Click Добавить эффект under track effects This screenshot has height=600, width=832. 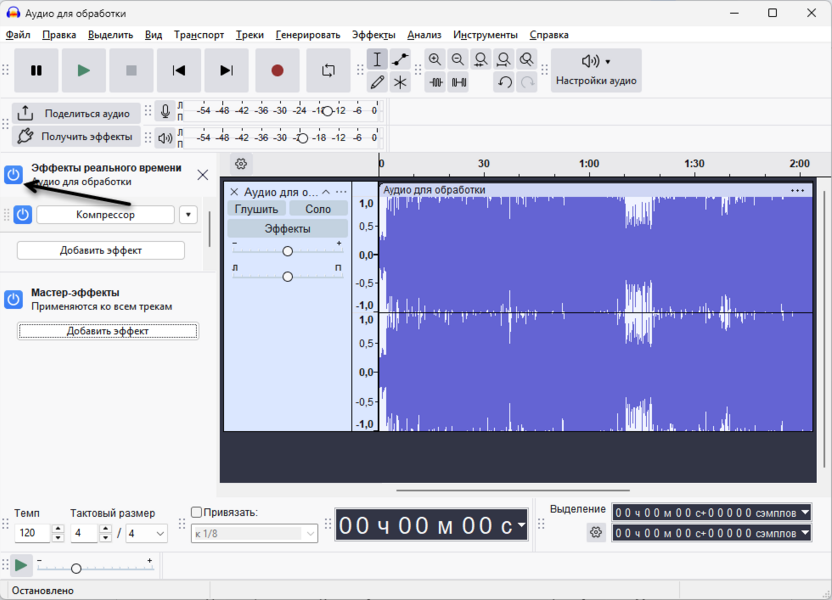101,250
